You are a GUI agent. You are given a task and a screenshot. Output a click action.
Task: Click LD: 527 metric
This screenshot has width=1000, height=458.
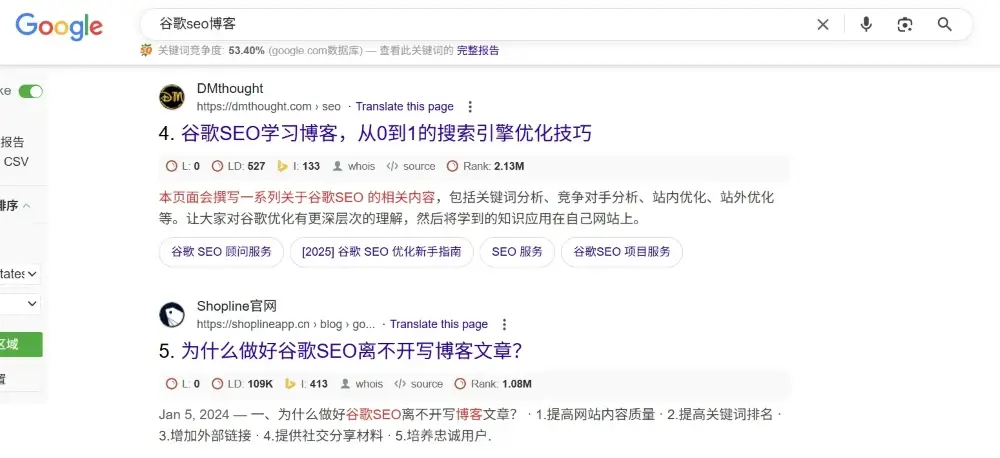coord(239,166)
